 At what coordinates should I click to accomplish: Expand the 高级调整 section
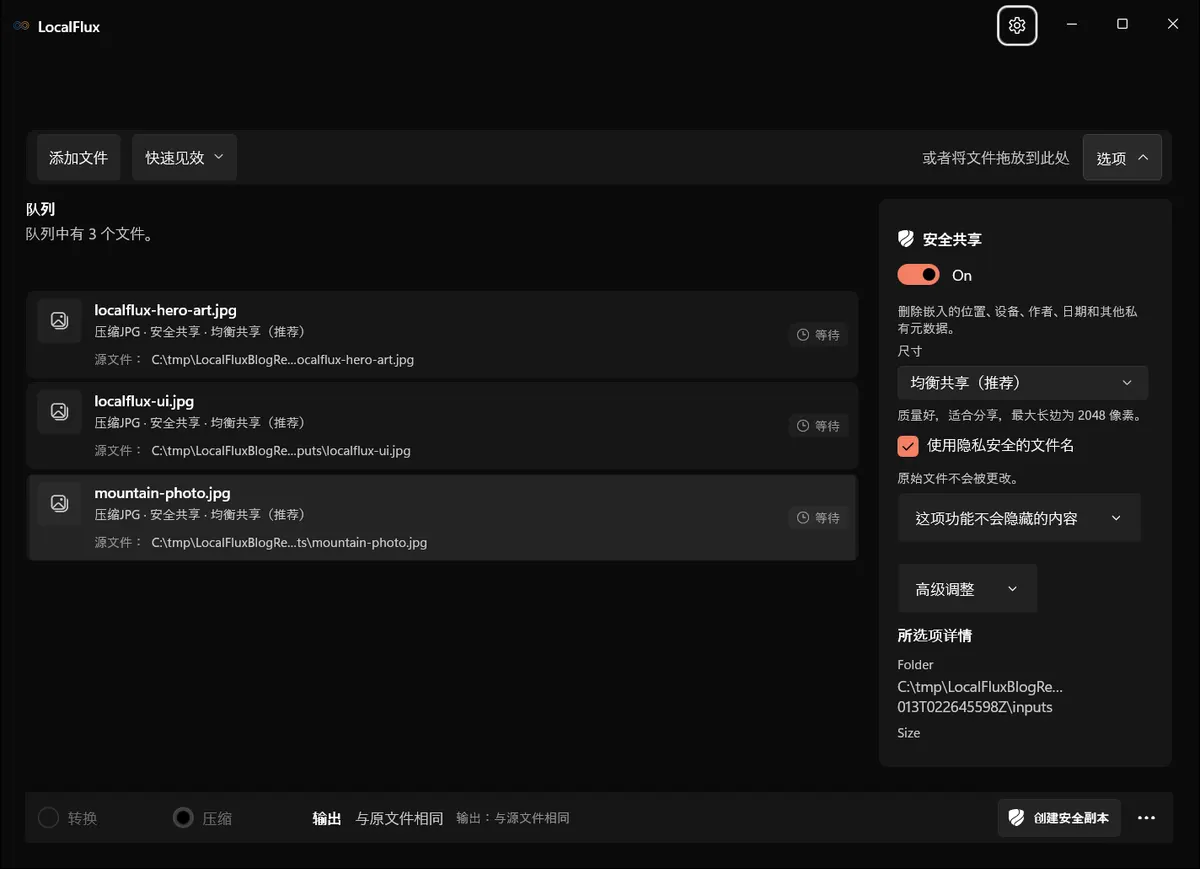(967, 589)
